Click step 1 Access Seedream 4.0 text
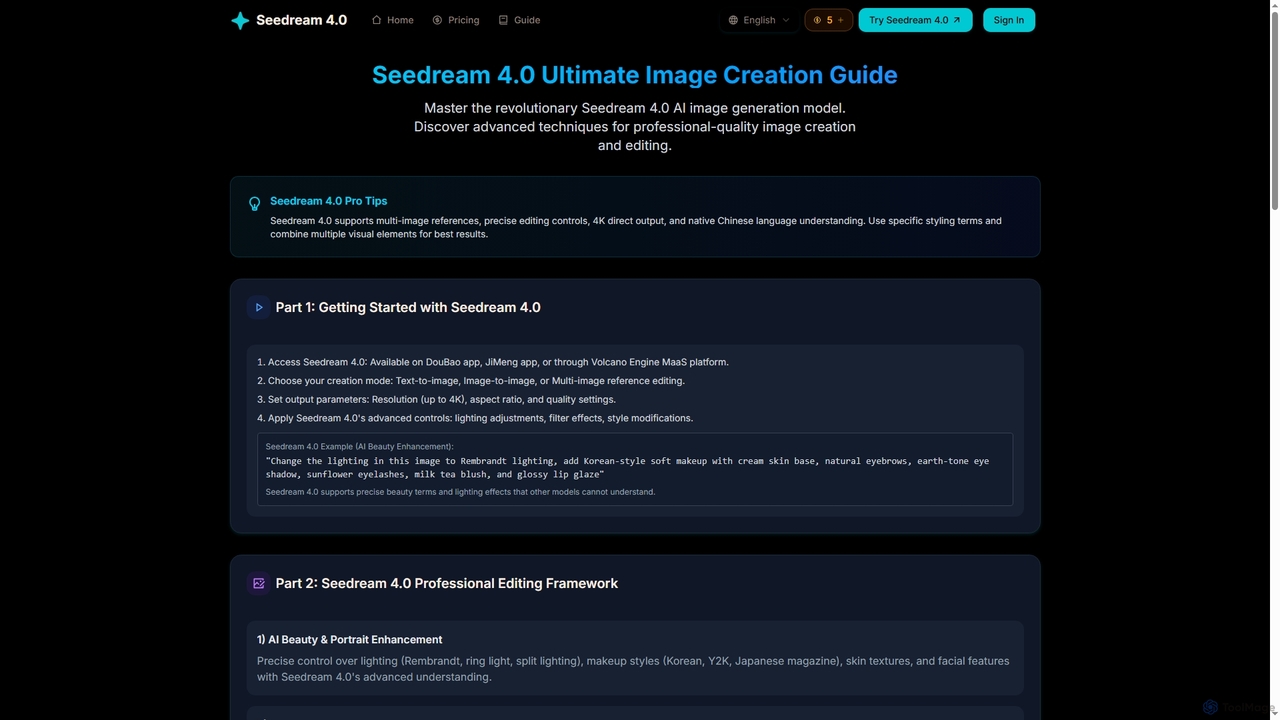The height and width of the screenshot is (720, 1280). click(x=493, y=362)
